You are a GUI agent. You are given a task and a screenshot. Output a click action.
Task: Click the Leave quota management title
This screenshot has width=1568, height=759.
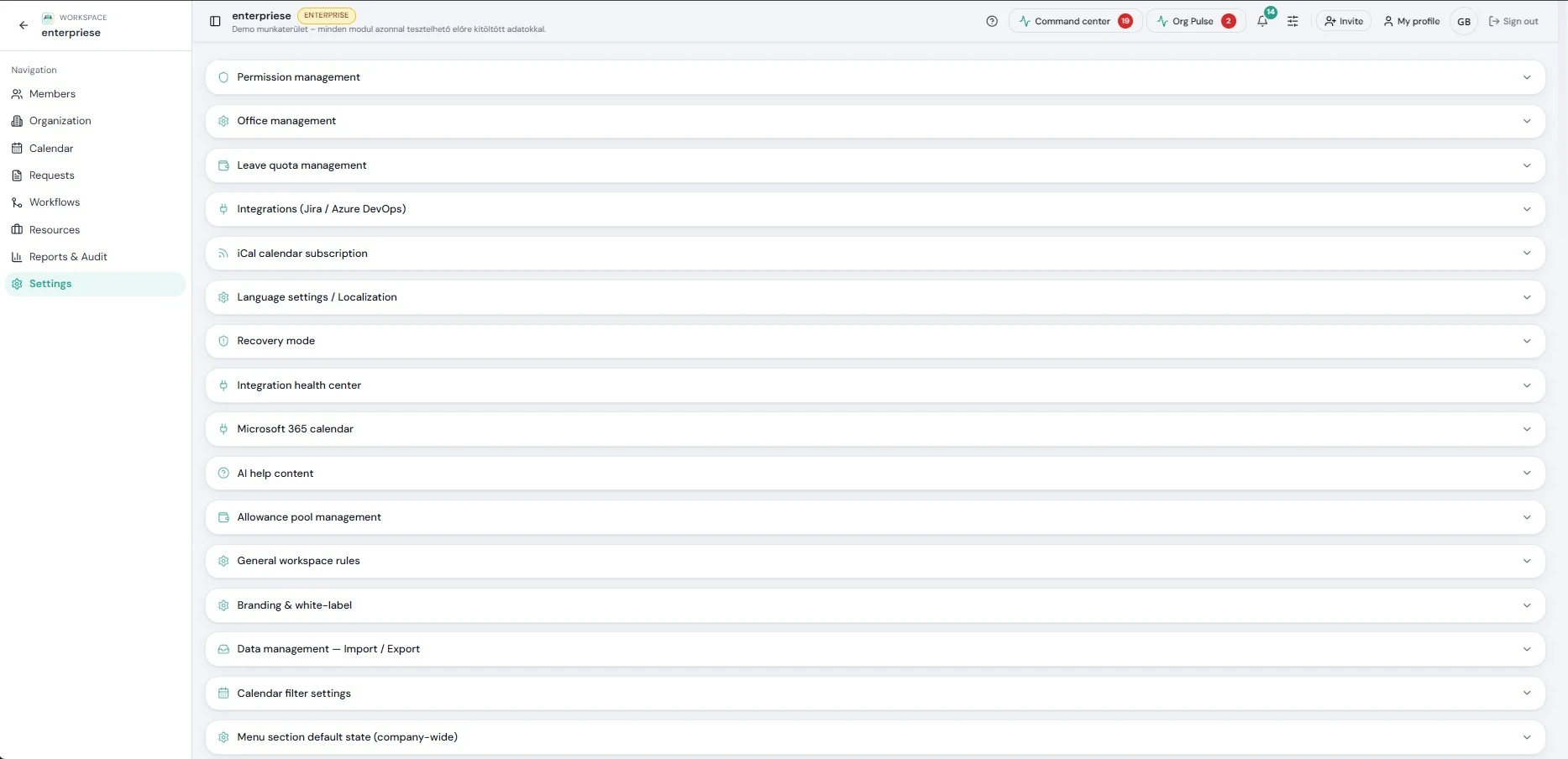(x=302, y=165)
